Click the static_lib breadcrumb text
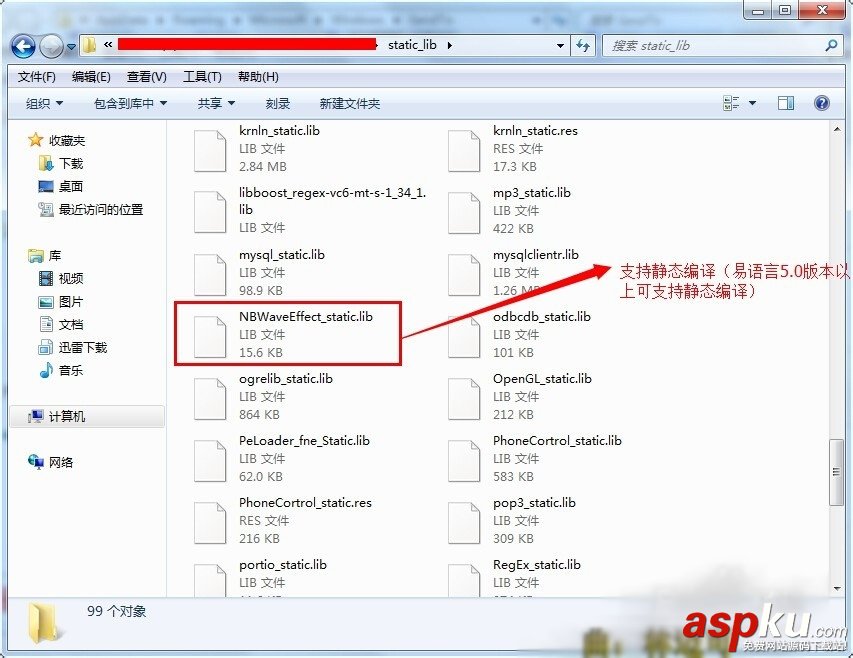Viewport: 853px width, 658px height. tap(412, 45)
